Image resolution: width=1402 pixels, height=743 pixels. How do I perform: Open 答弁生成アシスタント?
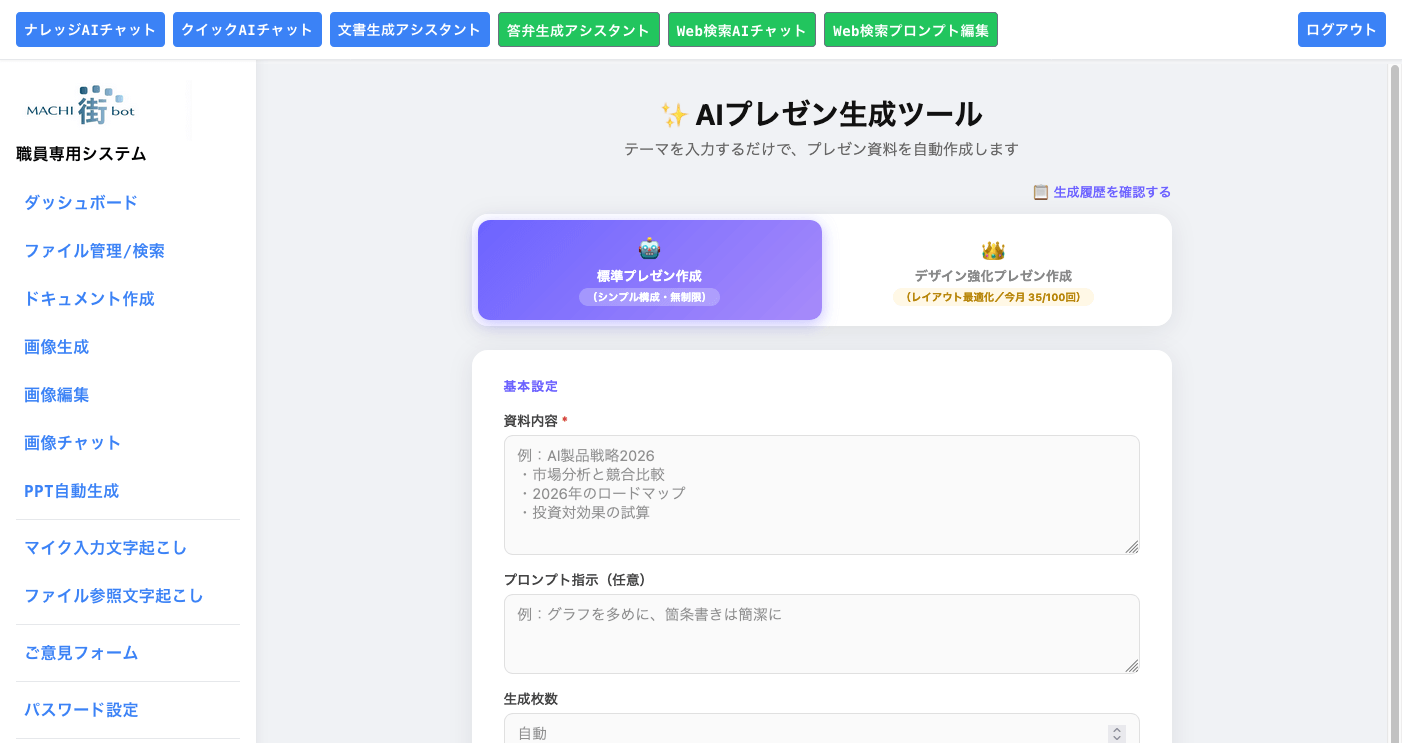pos(579,30)
